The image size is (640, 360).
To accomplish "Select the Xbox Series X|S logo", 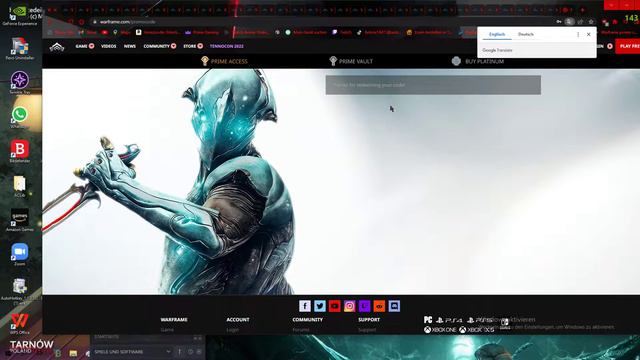I will (476, 330).
